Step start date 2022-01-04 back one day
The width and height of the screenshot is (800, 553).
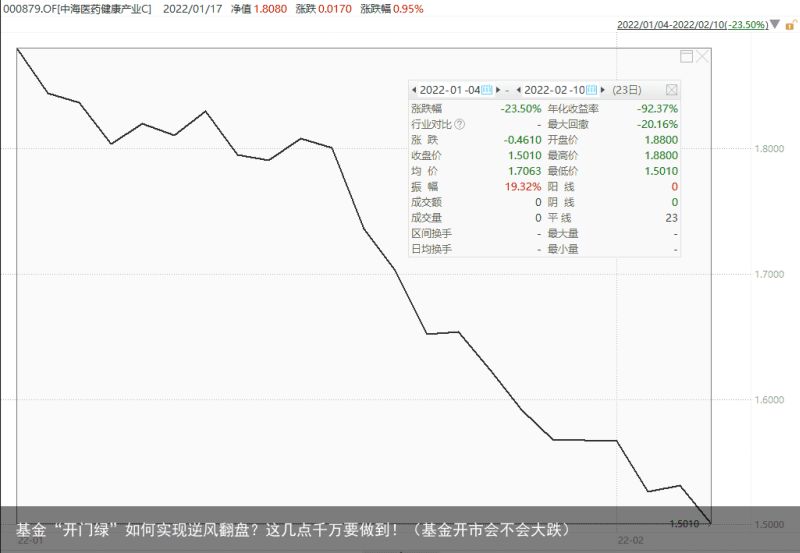pos(414,90)
